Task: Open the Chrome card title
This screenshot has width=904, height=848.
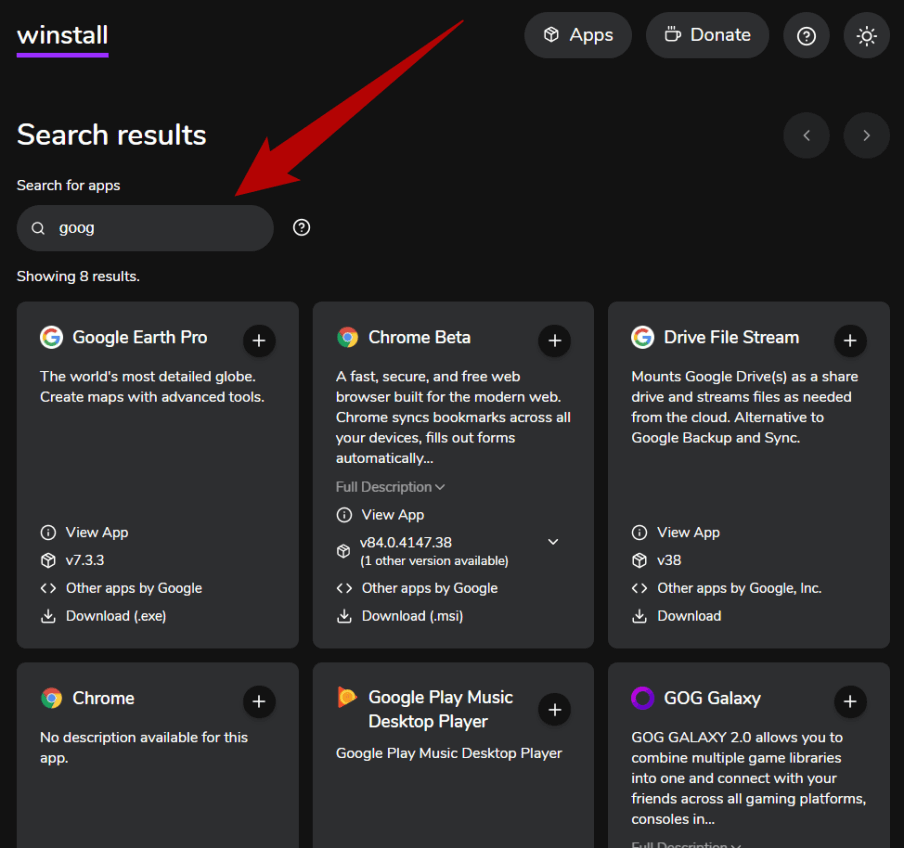Action: [103, 698]
